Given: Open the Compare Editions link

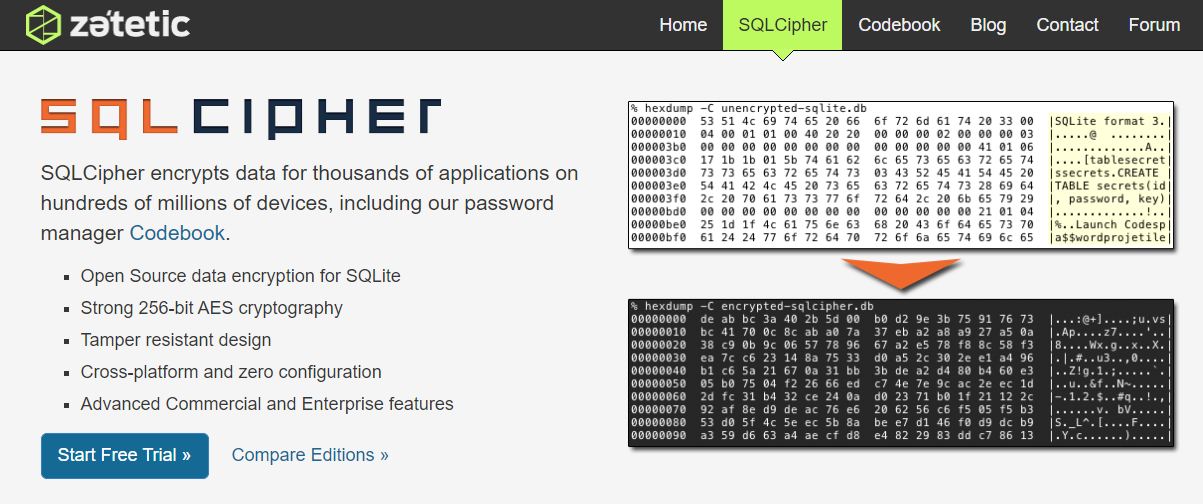Looking at the screenshot, I should 310,455.
